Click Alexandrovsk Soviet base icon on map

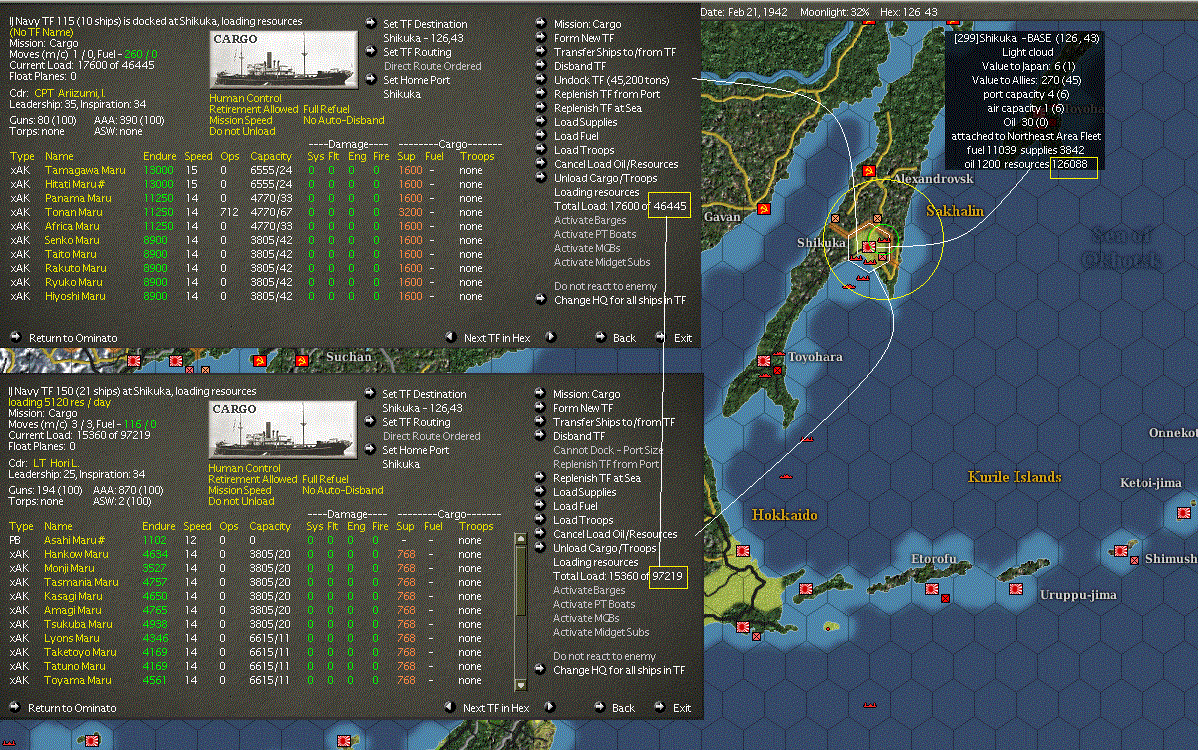tap(868, 170)
